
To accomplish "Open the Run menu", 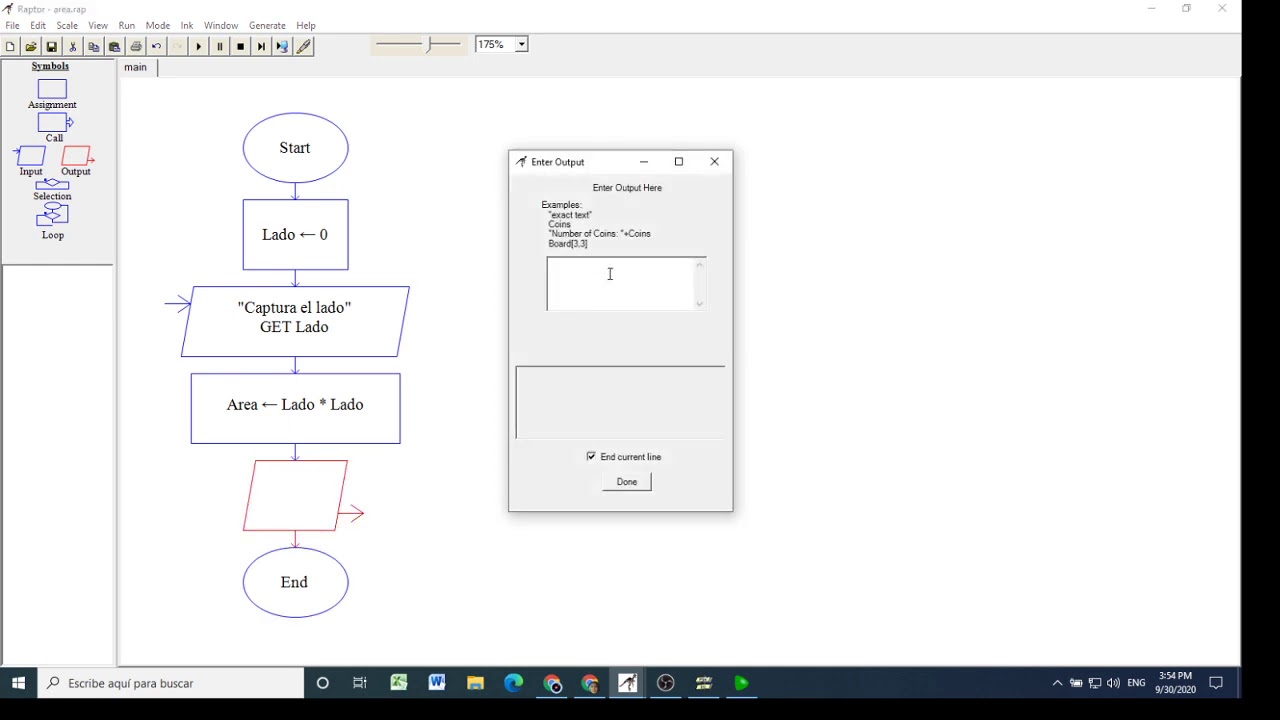I will coord(127,25).
